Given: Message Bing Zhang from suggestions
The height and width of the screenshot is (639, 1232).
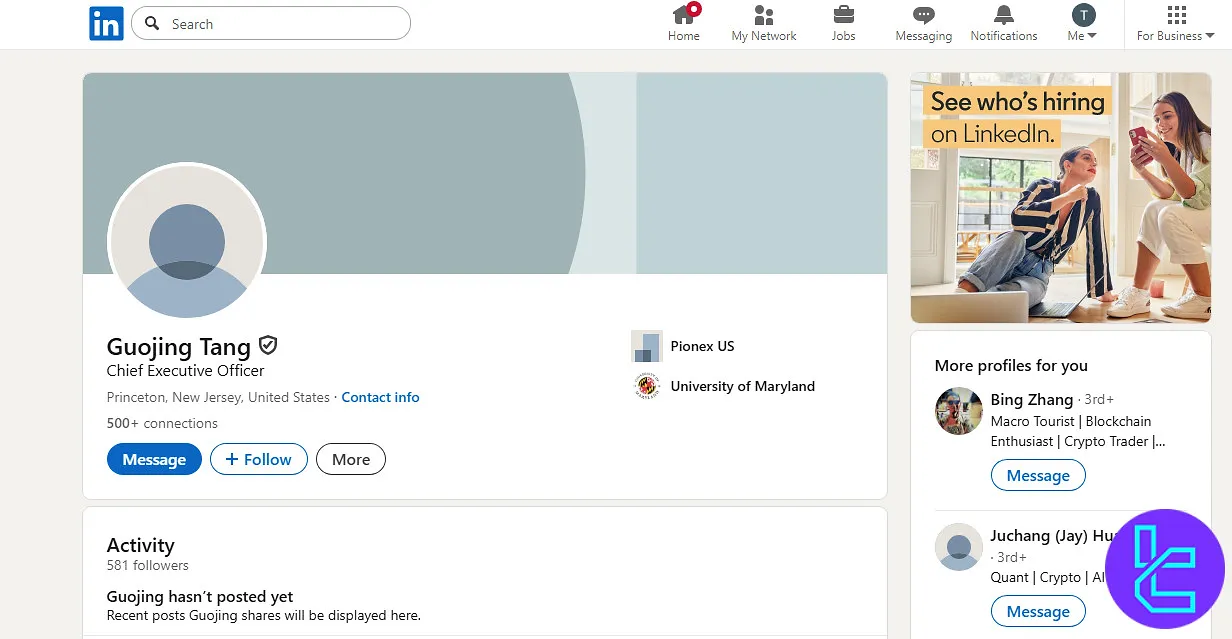Looking at the screenshot, I should [1037, 476].
